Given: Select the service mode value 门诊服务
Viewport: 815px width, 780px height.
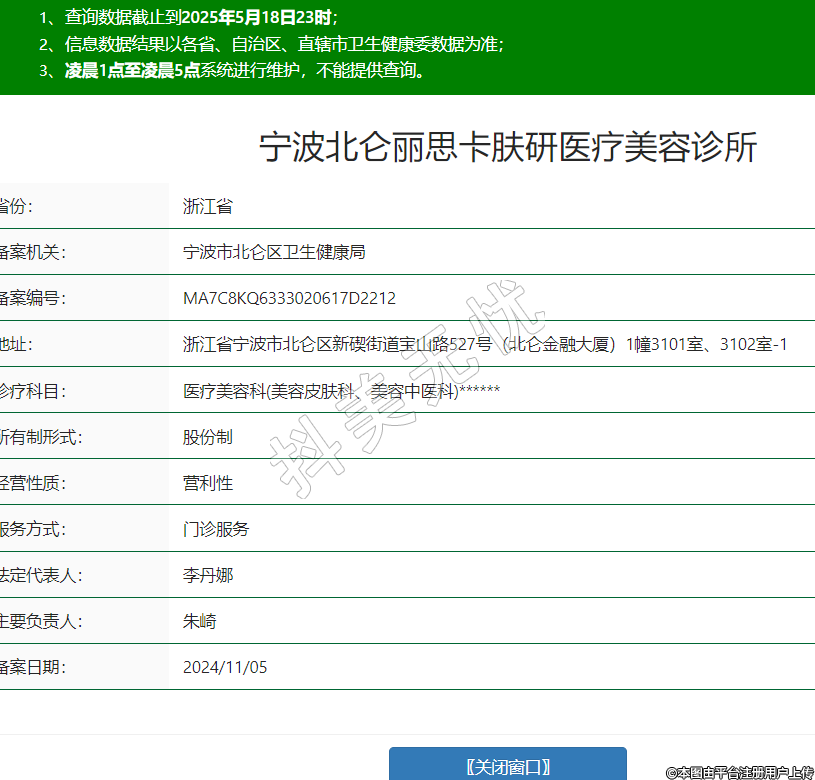Looking at the screenshot, I should point(216,529).
